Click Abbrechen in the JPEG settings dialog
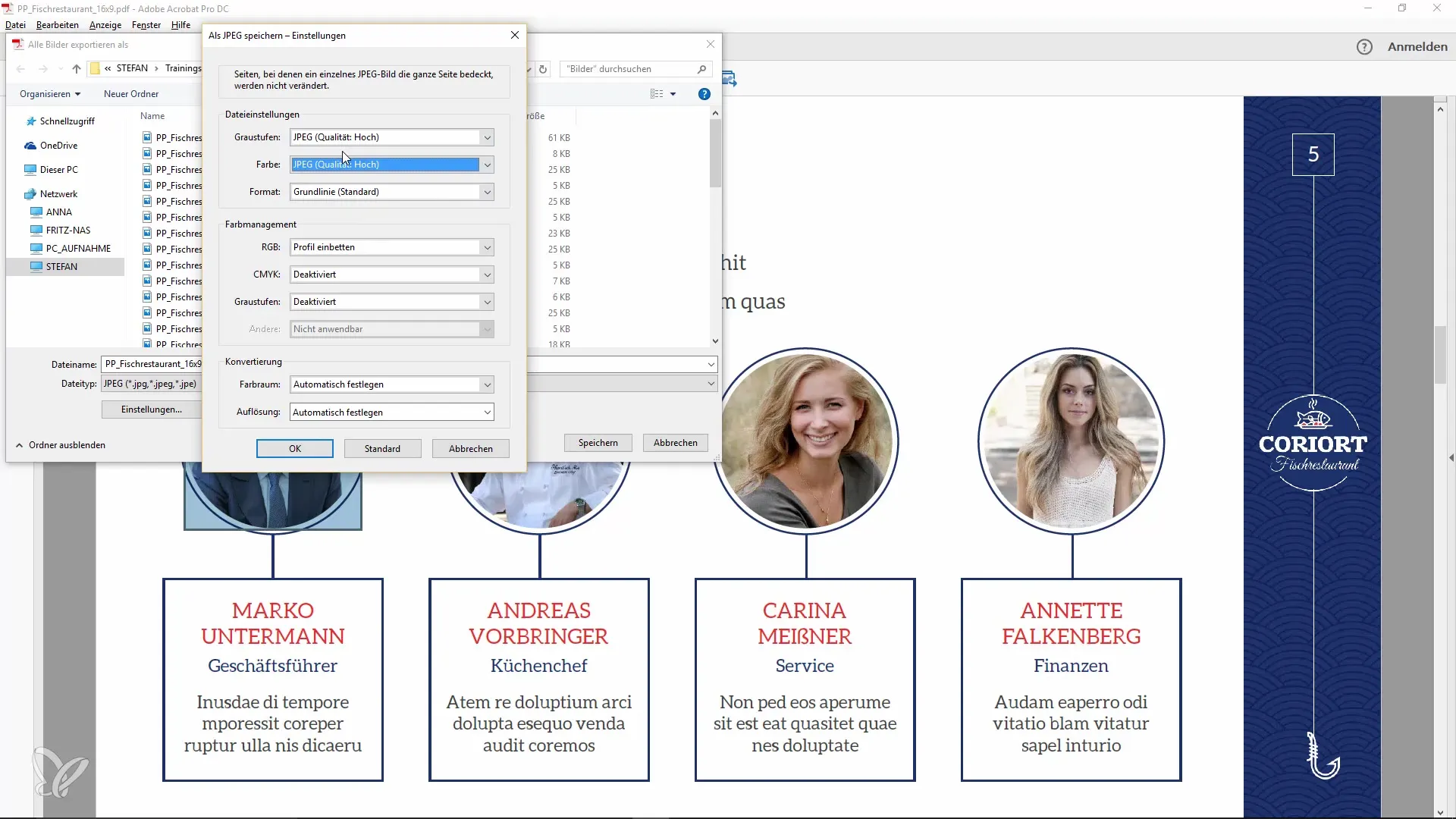This screenshot has width=1456, height=819. tap(471, 449)
